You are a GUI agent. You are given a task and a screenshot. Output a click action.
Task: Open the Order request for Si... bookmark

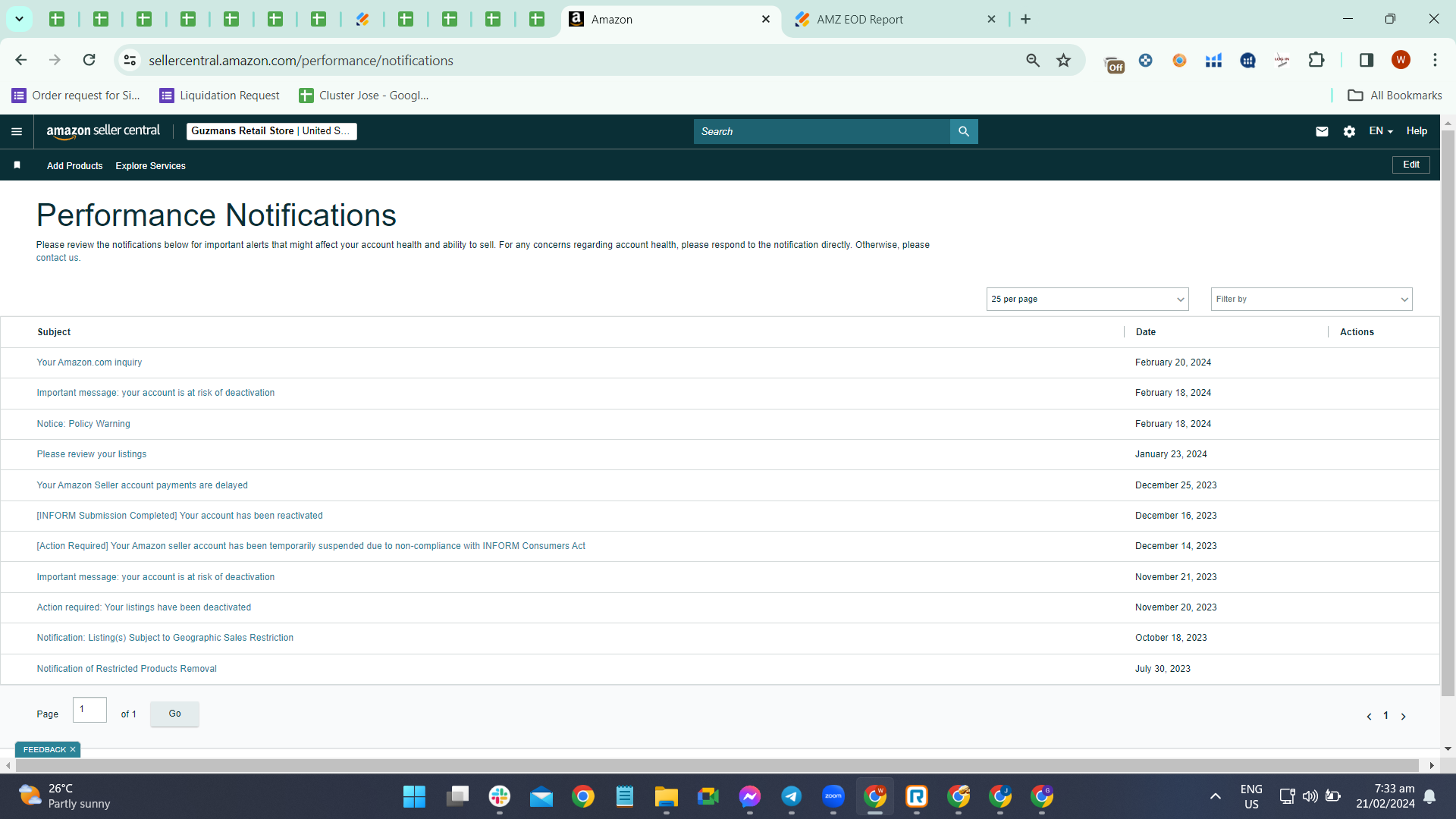pyautogui.click(x=76, y=96)
